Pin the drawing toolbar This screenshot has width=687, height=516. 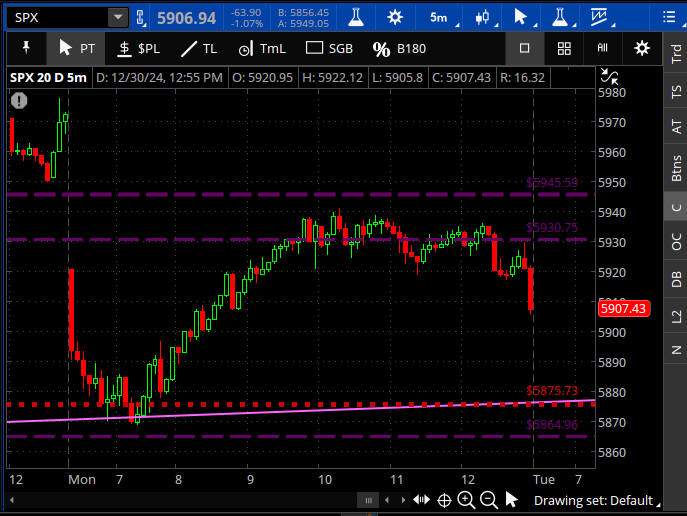24,48
